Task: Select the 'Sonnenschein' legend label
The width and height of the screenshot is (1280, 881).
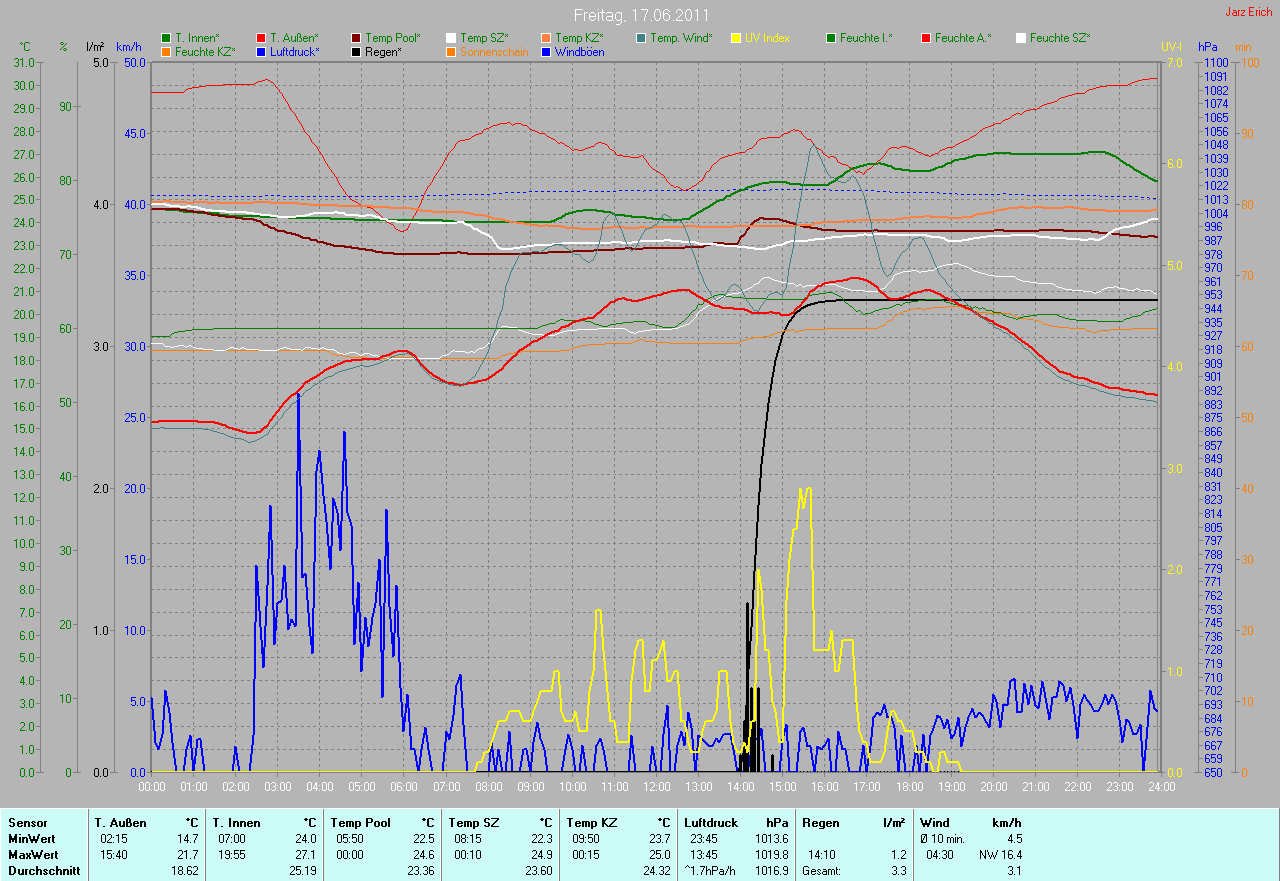Action: [494, 51]
